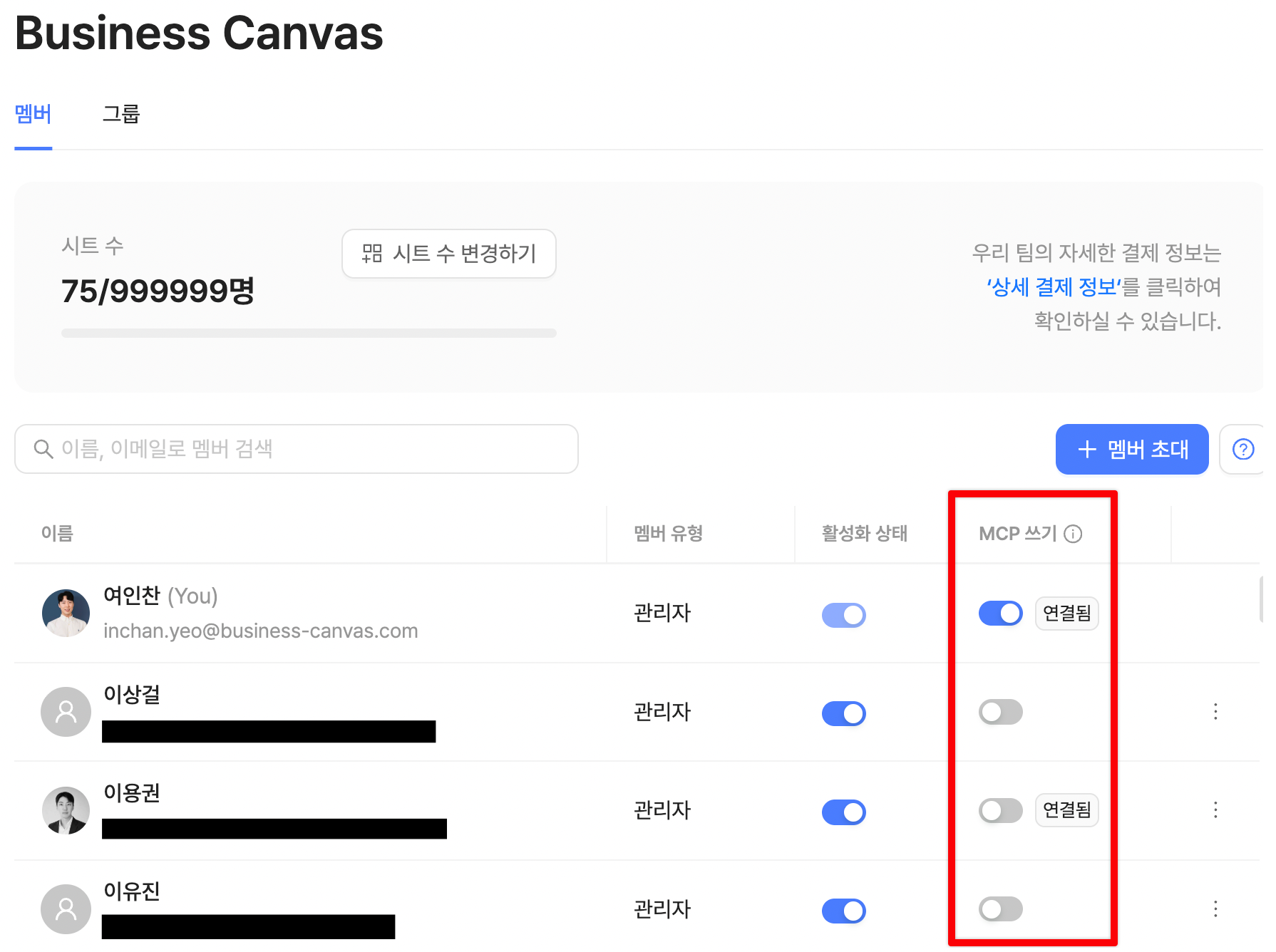Screen dimensions: 1276x952
Task: Click 이용권's profile photo
Action: 66,810
